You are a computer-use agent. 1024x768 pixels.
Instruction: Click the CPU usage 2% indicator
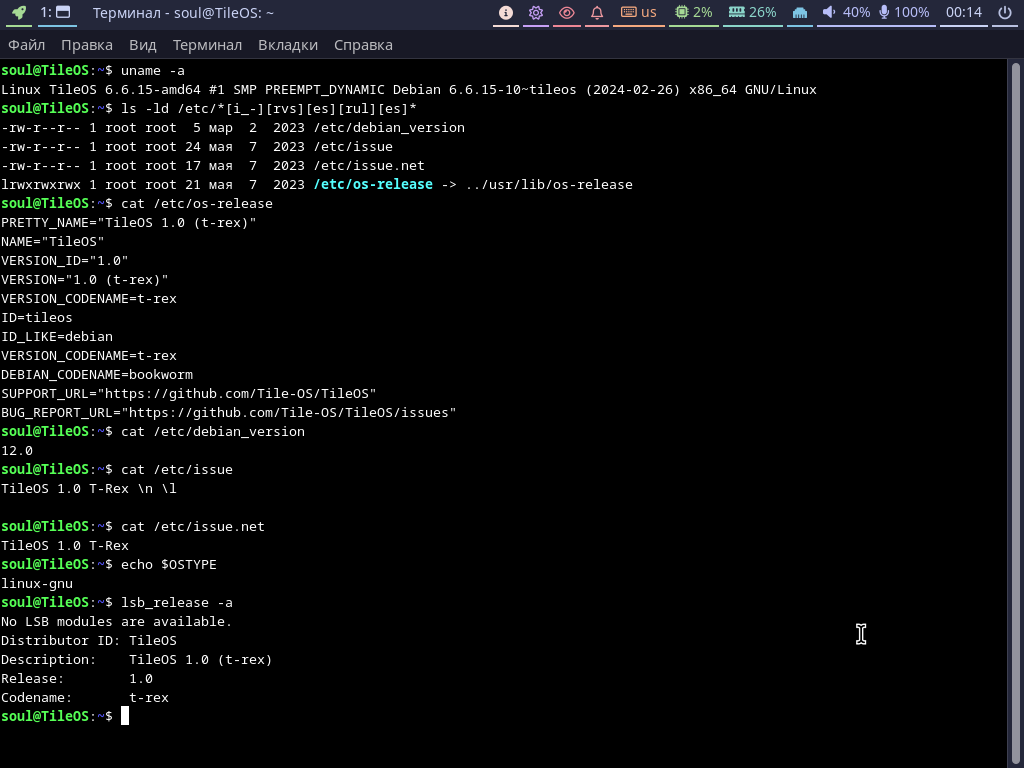694,12
